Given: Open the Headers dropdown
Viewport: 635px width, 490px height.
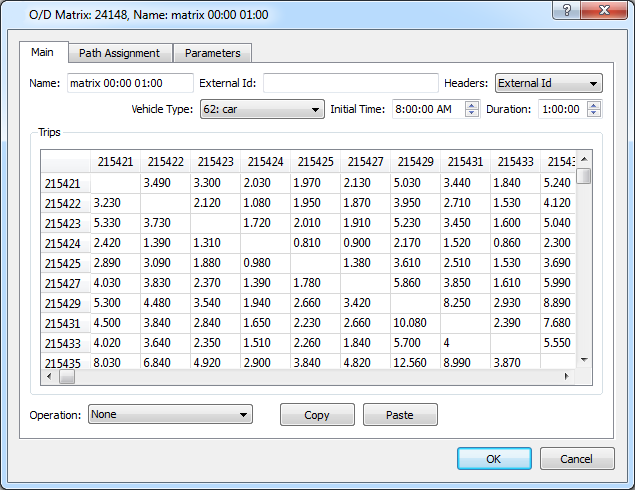Looking at the screenshot, I should (548, 83).
